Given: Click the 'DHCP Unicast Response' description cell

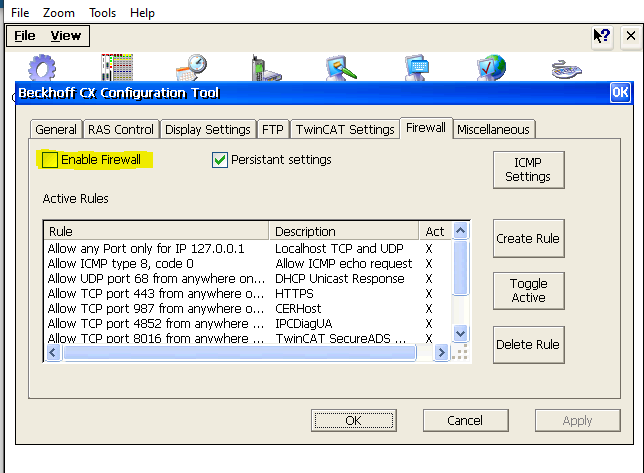Looking at the screenshot, I should pos(340,279).
